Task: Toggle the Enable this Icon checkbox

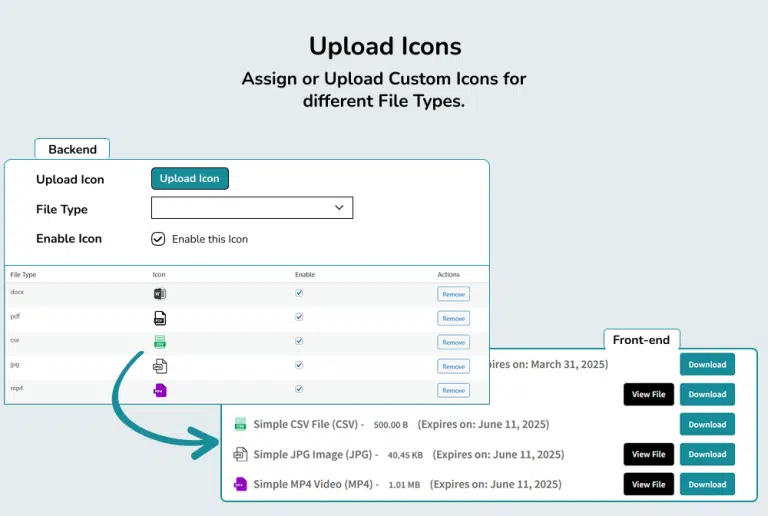Action: pos(158,239)
